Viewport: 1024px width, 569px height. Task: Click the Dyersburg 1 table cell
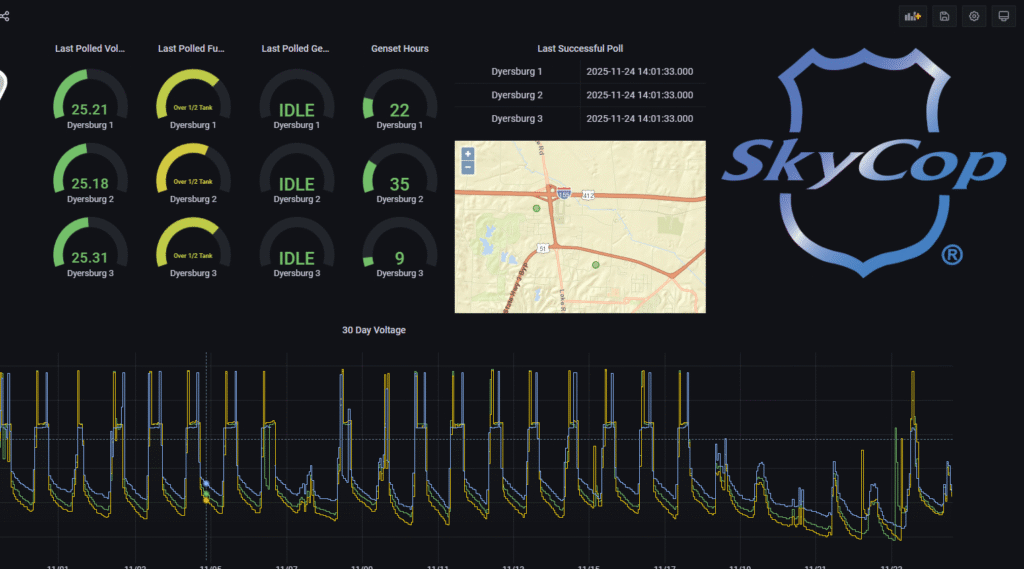coord(517,72)
